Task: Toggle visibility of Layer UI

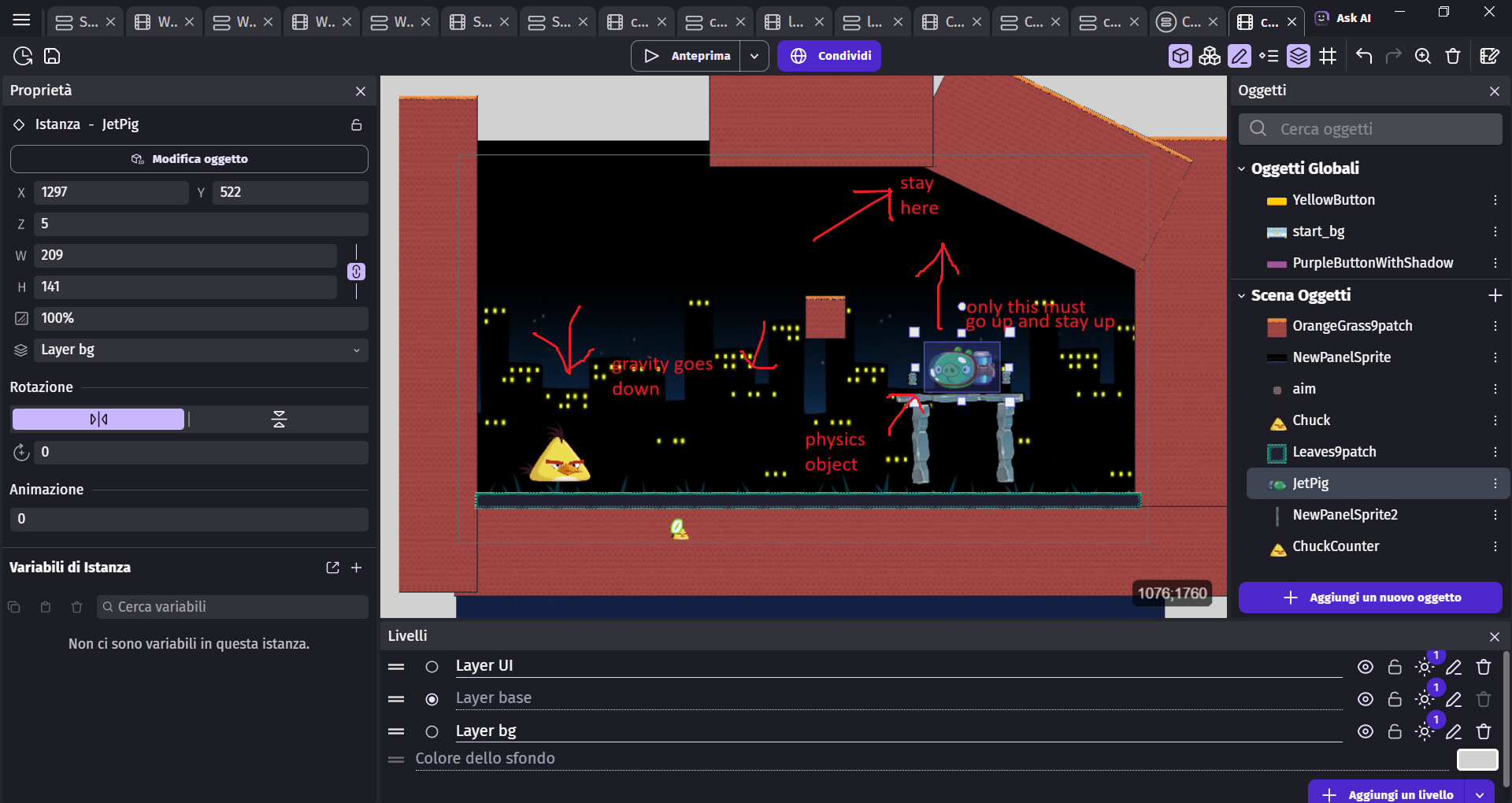Action: click(1366, 667)
